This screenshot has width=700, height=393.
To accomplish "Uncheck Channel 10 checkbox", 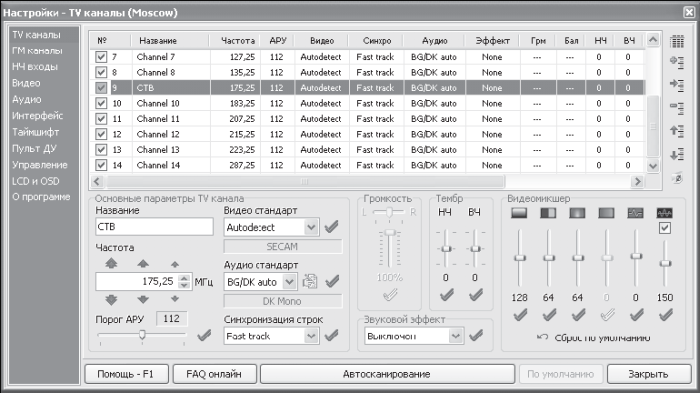I will [x=101, y=103].
